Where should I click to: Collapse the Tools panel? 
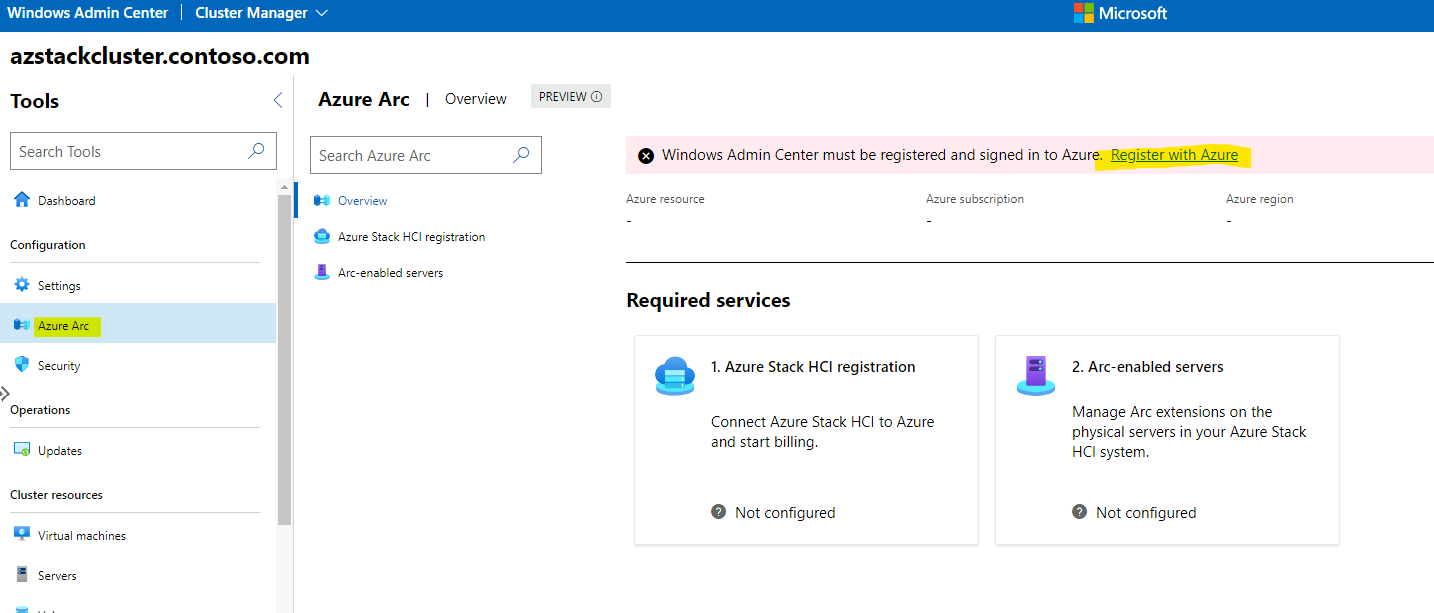pyautogui.click(x=278, y=100)
